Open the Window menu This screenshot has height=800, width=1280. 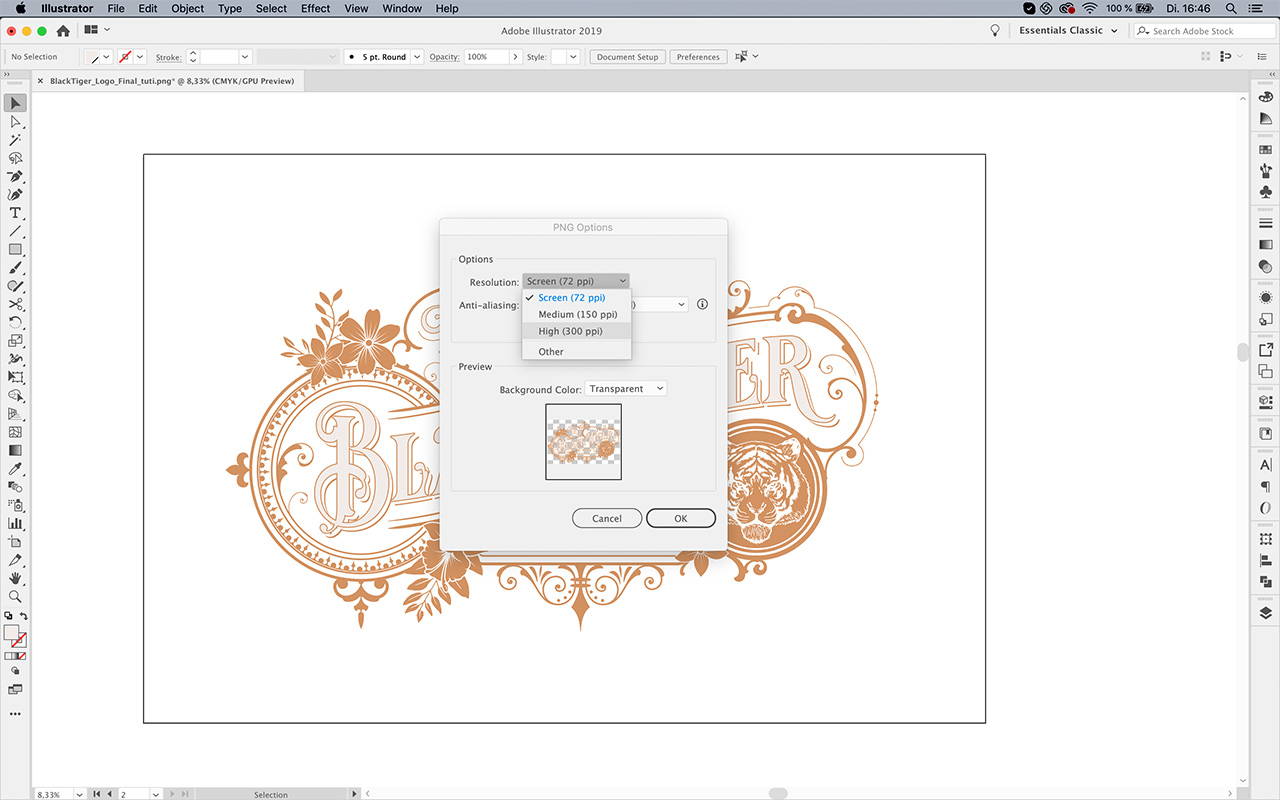(x=402, y=8)
